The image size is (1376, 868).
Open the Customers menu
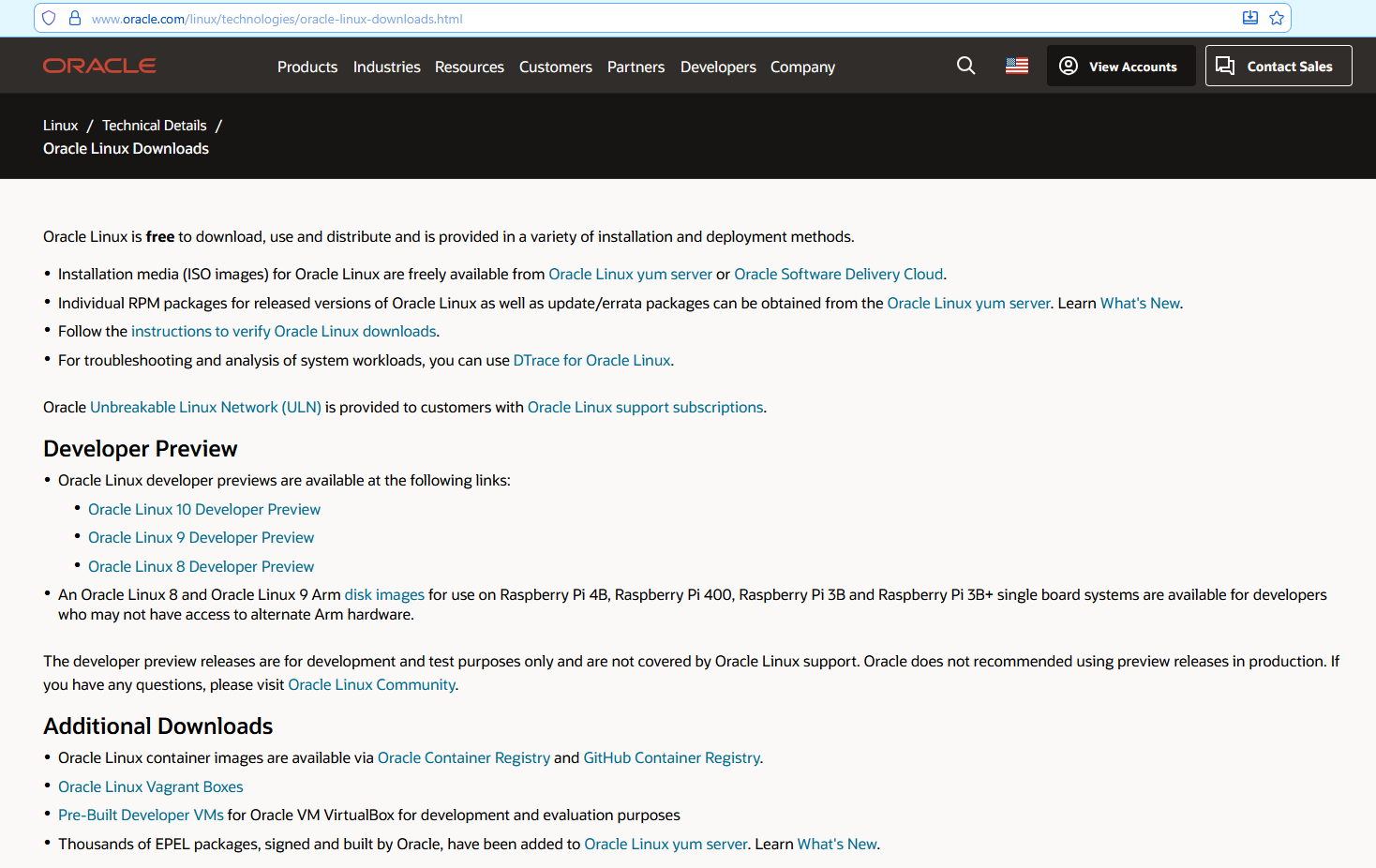[556, 67]
